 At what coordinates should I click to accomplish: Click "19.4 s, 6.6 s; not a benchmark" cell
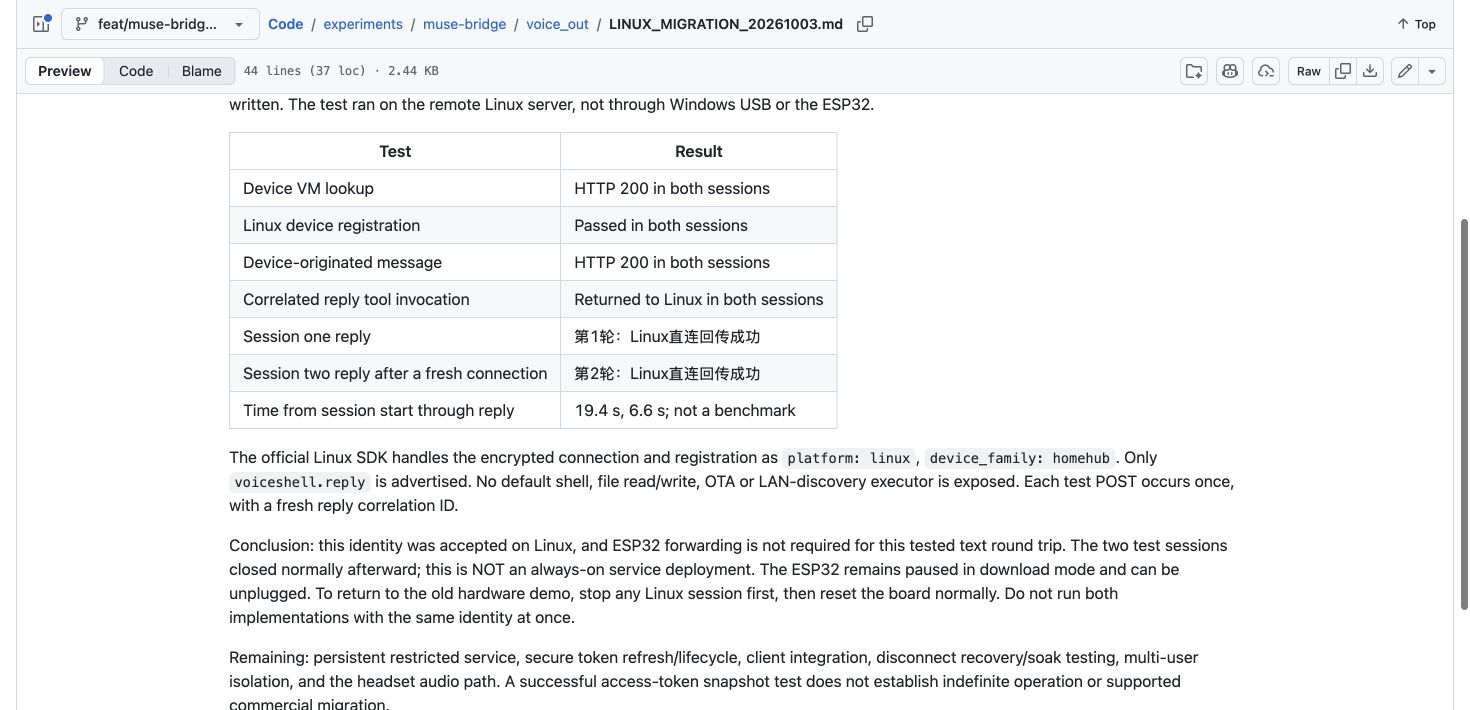(698, 410)
